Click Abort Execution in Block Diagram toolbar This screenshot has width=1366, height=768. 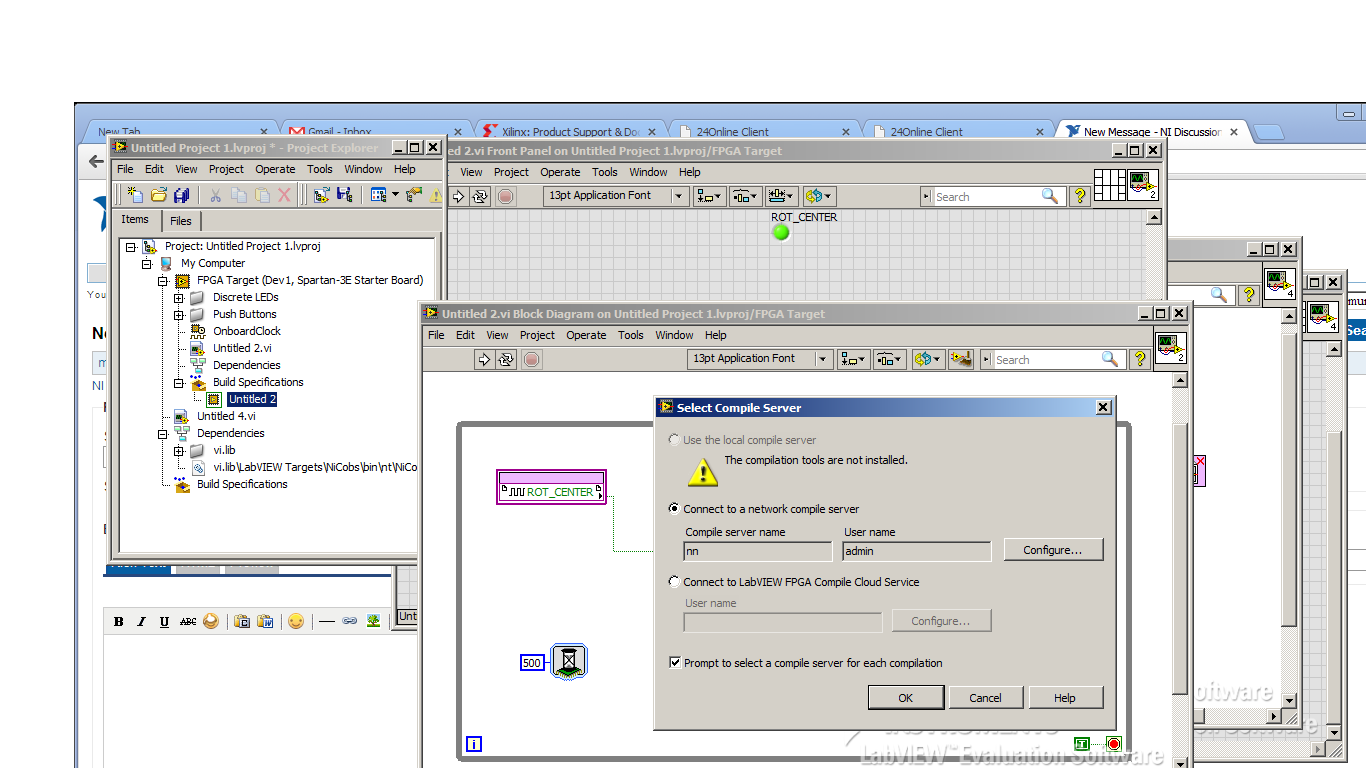532,359
